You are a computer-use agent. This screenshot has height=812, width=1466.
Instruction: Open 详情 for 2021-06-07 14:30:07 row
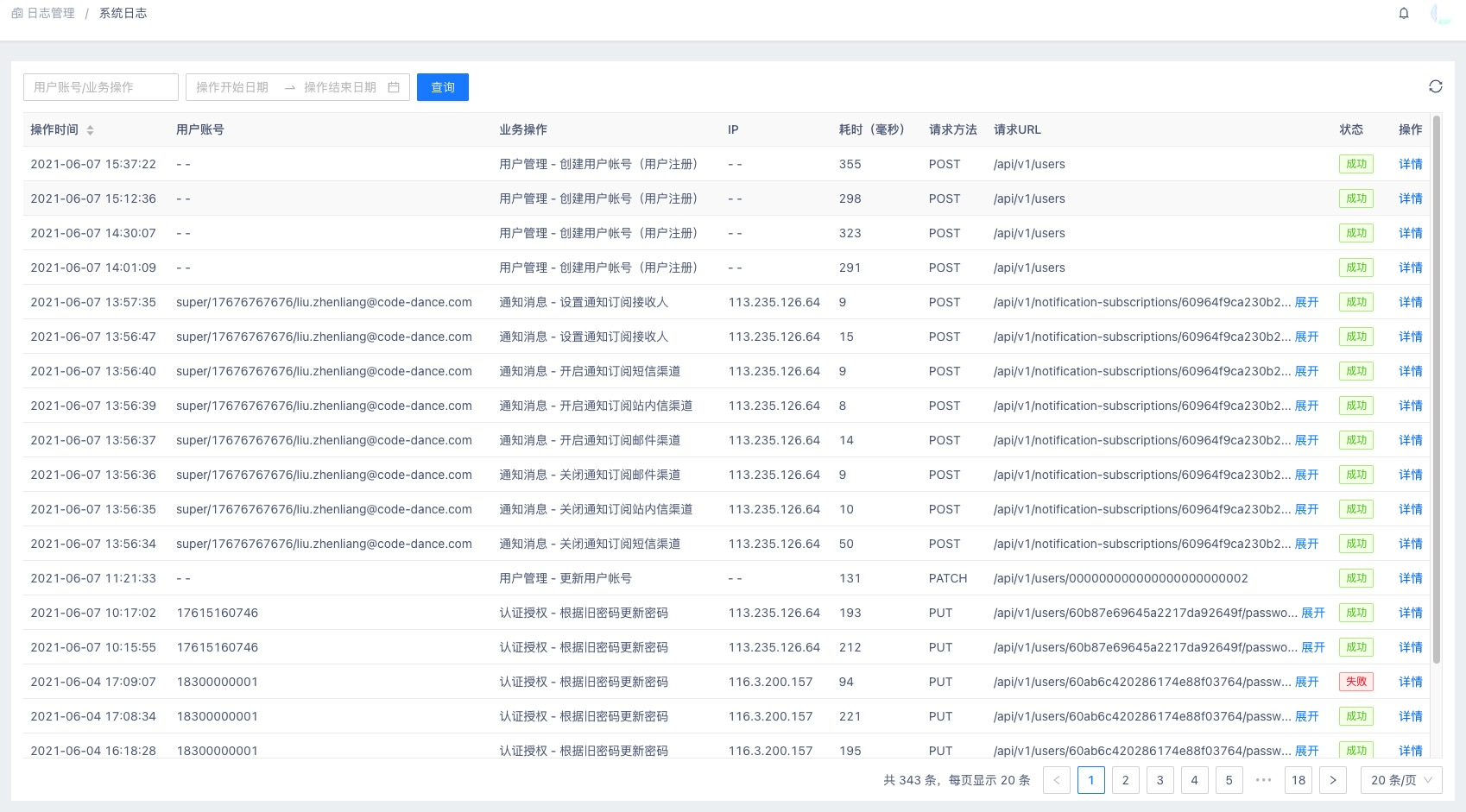pyautogui.click(x=1411, y=233)
